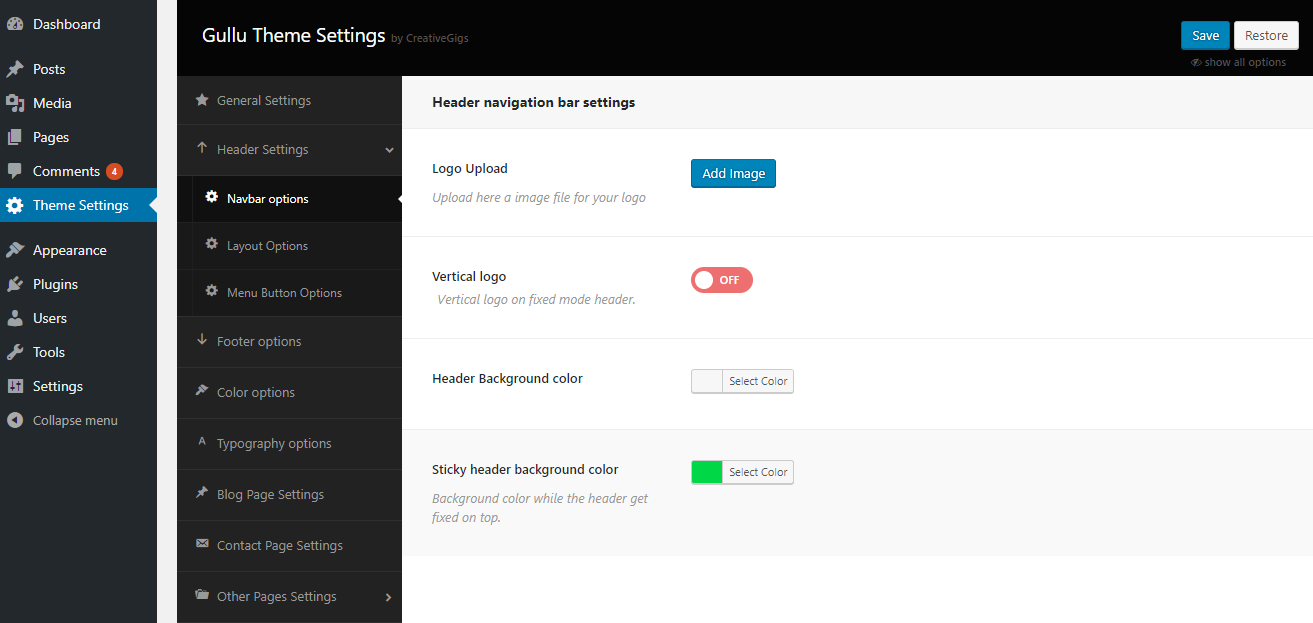Click the Comments speech bubble icon
The image size is (1313, 623).
[x=15, y=171]
